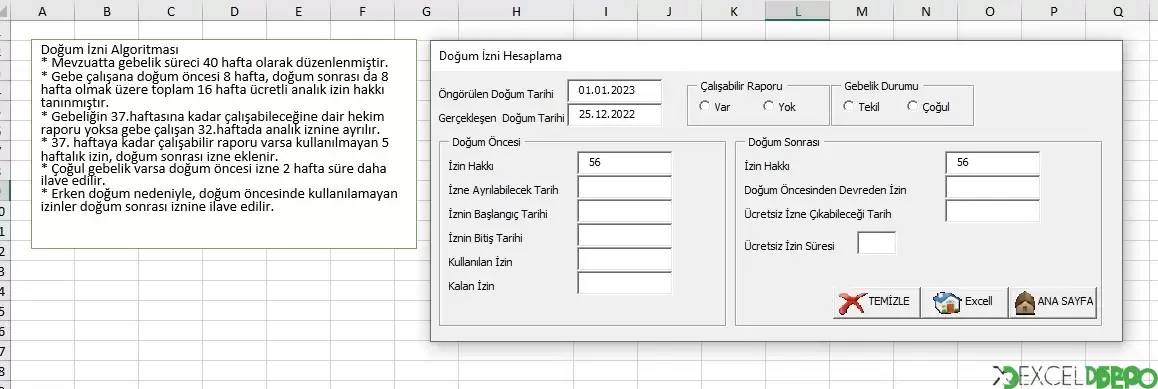The image size is (1158, 389).
Task: Select column Q header
Action: (x=1118, y=10)
